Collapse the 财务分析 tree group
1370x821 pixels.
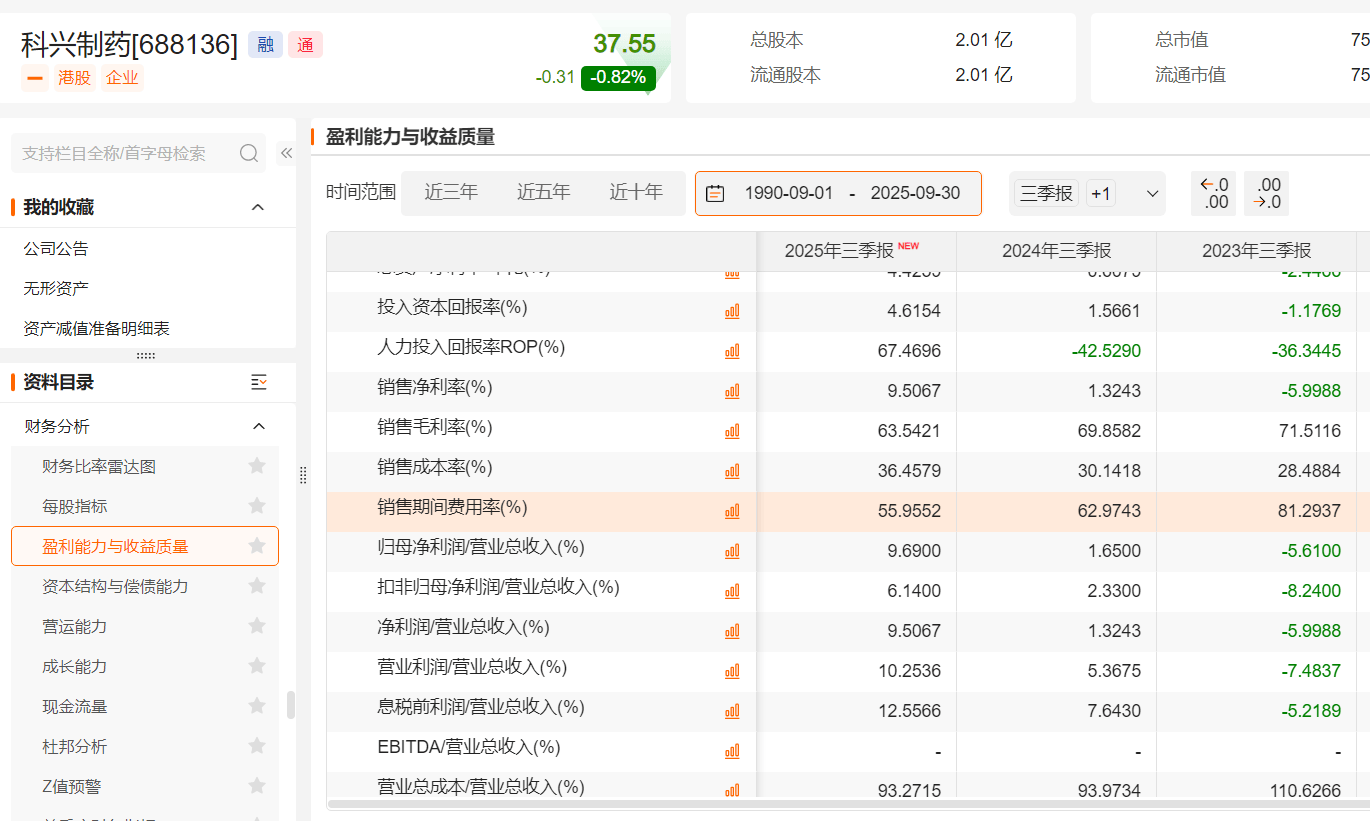click(x=259, y=427)
